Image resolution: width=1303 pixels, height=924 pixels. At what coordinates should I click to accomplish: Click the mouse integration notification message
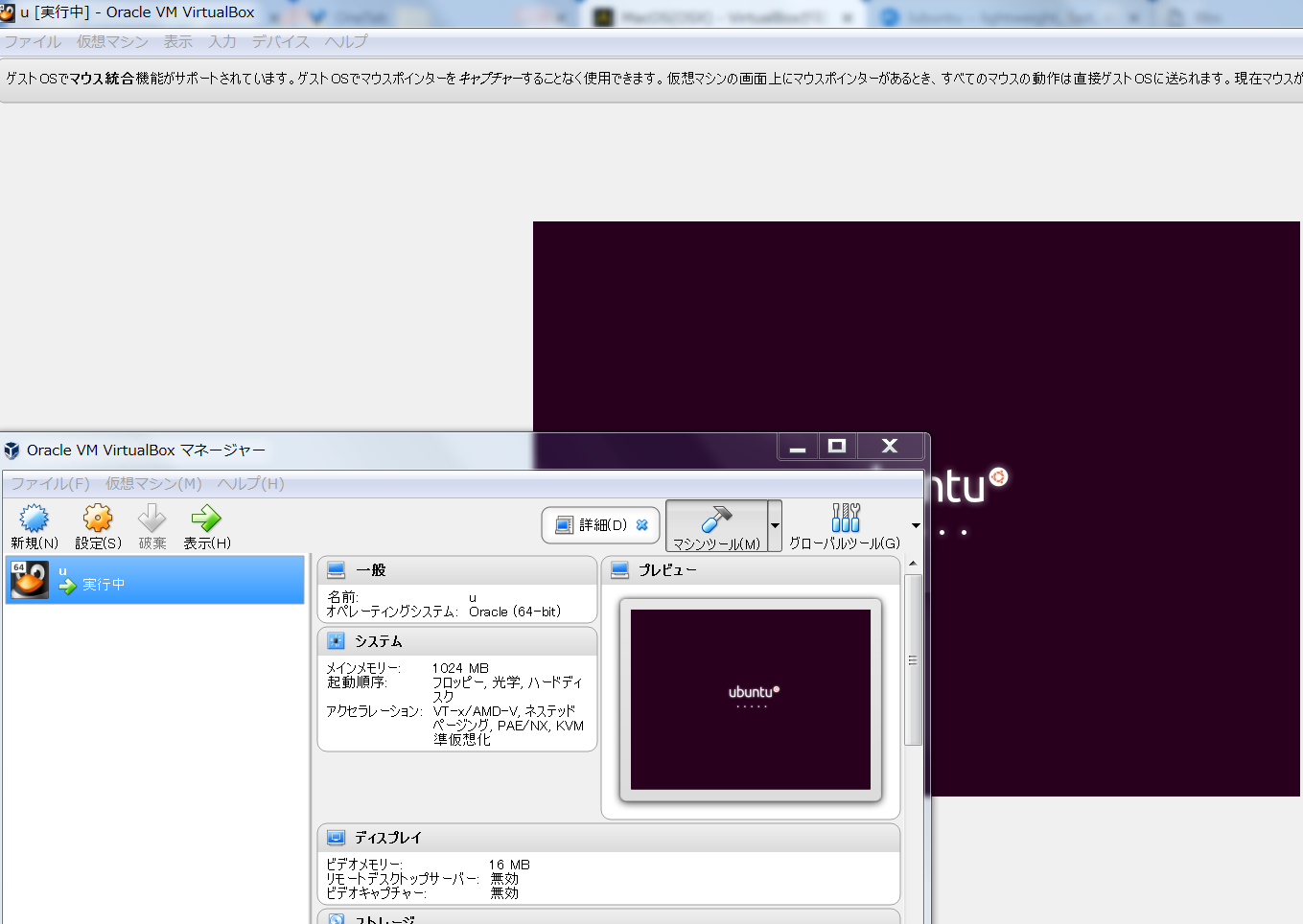pyautogui.click(x=651, y=79)
